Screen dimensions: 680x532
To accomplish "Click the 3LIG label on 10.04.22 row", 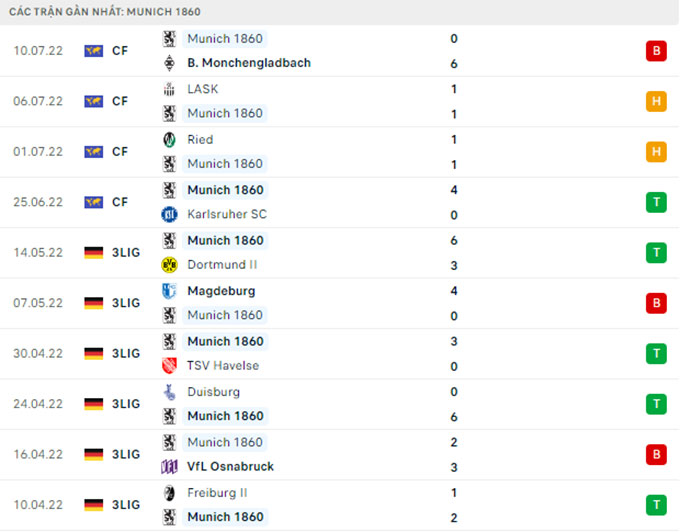I will tap(126, 505).
